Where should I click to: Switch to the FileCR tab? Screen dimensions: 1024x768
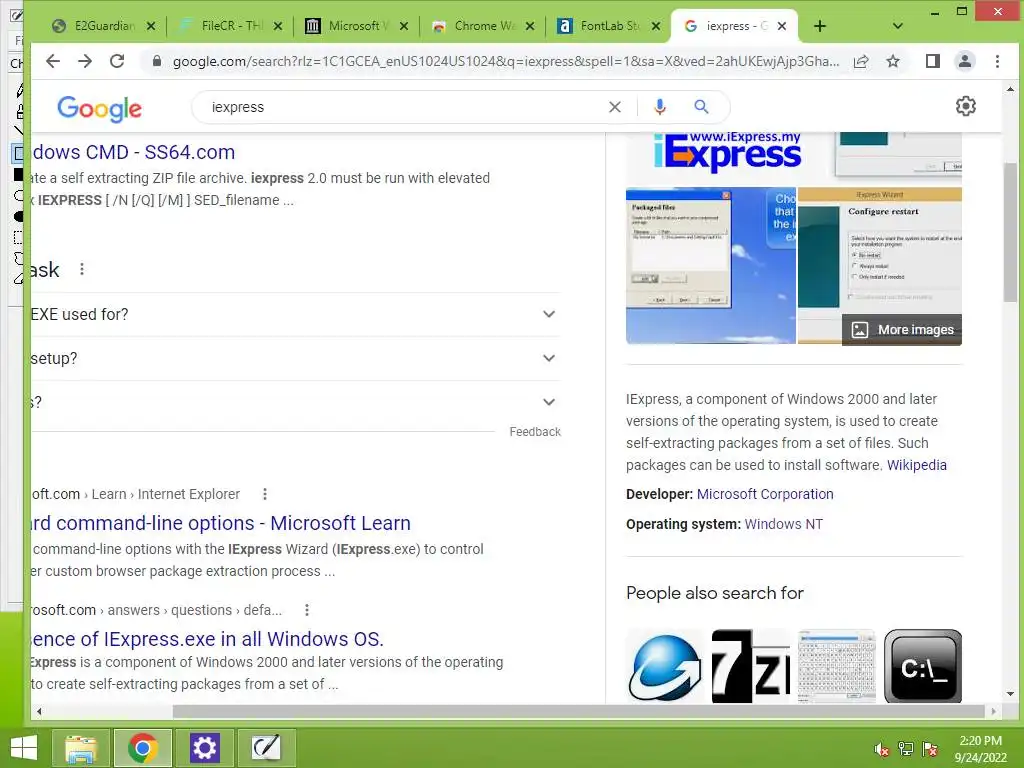point(232,26)
